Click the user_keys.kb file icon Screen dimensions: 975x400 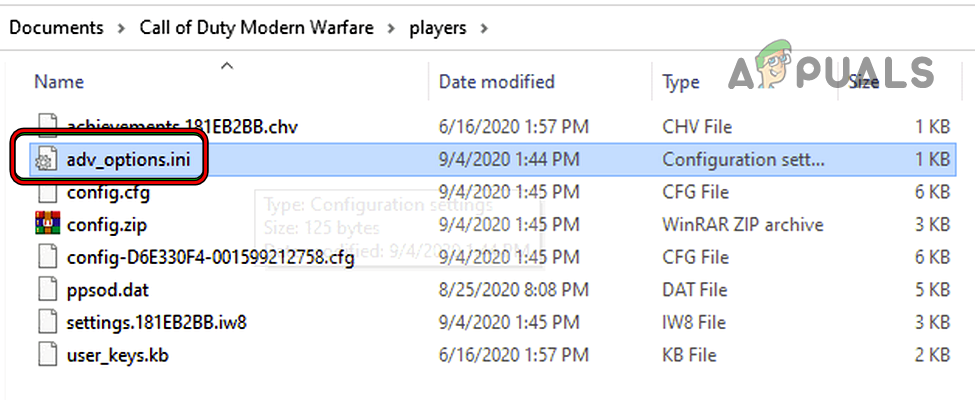click(46, 354)
